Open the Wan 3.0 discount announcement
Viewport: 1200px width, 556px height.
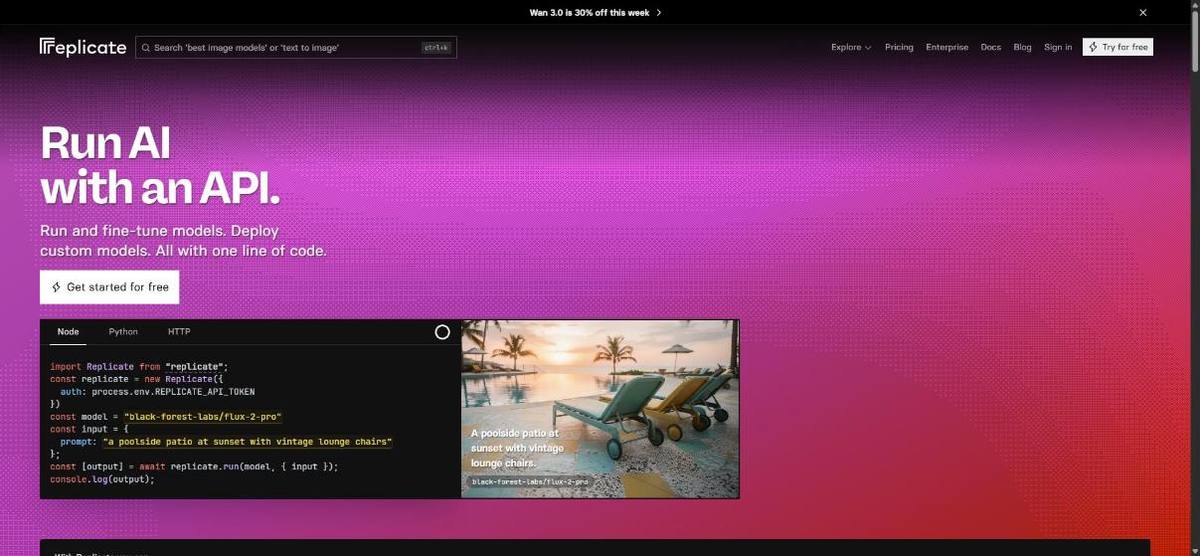point(595,12)
